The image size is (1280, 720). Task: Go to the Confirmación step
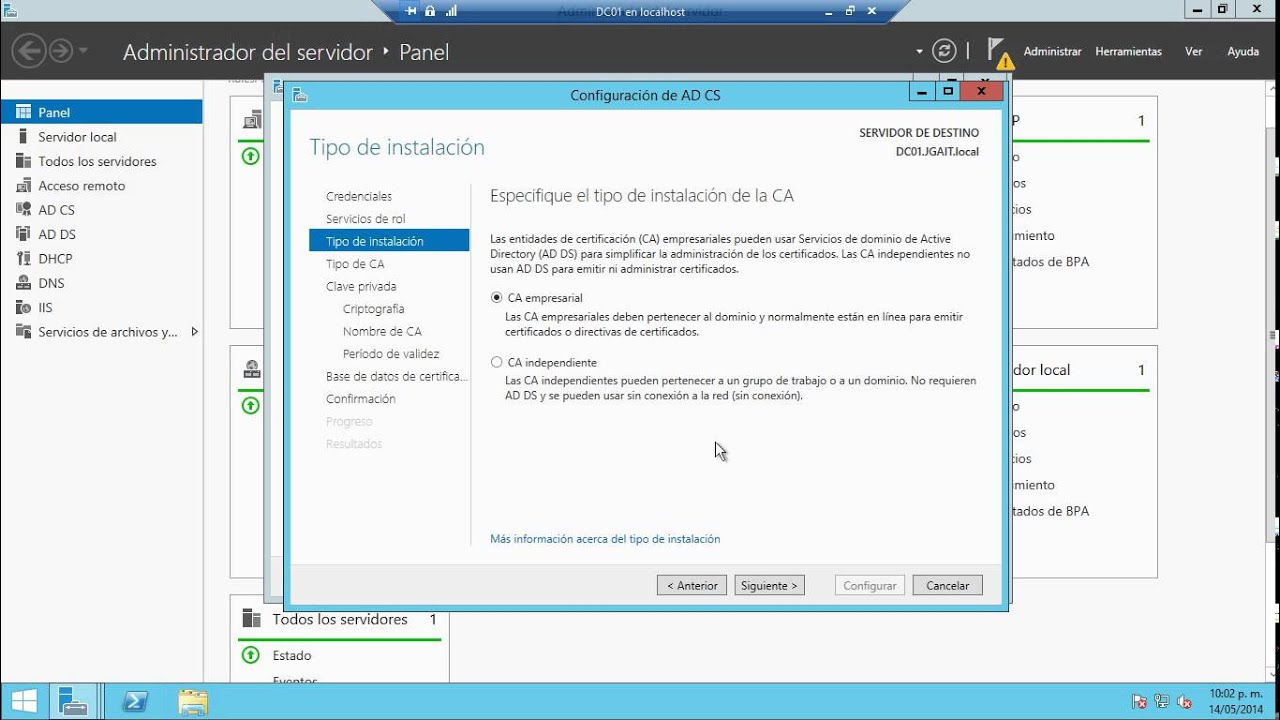(361, 399)
